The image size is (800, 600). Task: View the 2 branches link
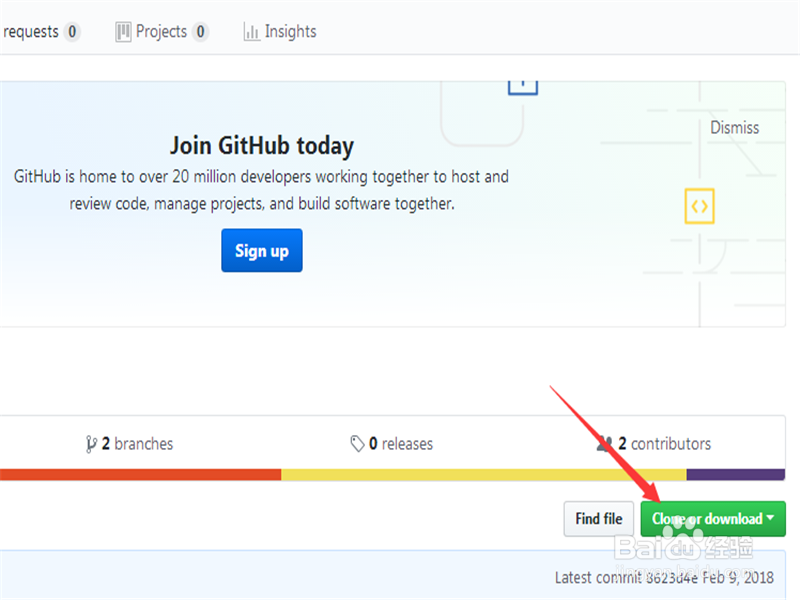(x=137, y=444)
